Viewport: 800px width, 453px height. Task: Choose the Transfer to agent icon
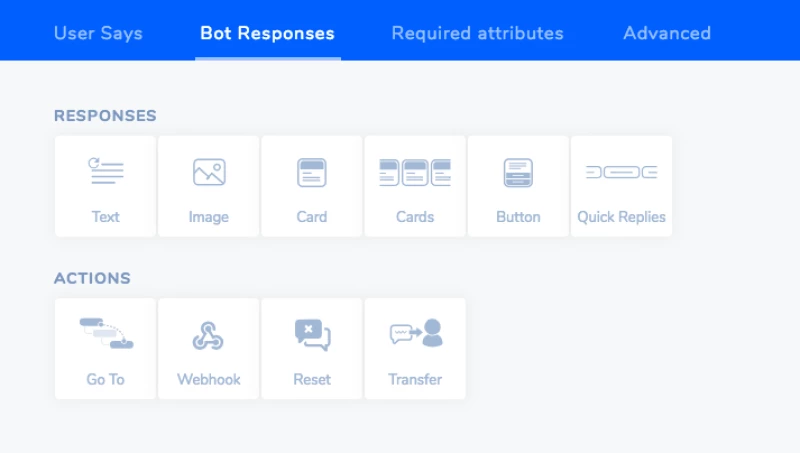point(415,334)
